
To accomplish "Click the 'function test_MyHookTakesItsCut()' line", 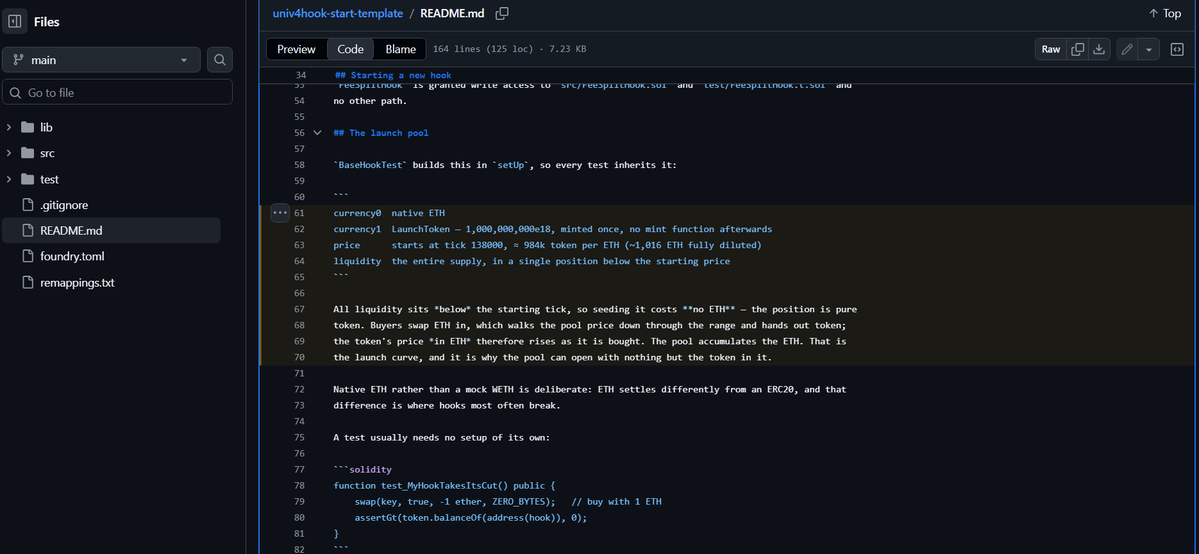I will coord(444,486).
